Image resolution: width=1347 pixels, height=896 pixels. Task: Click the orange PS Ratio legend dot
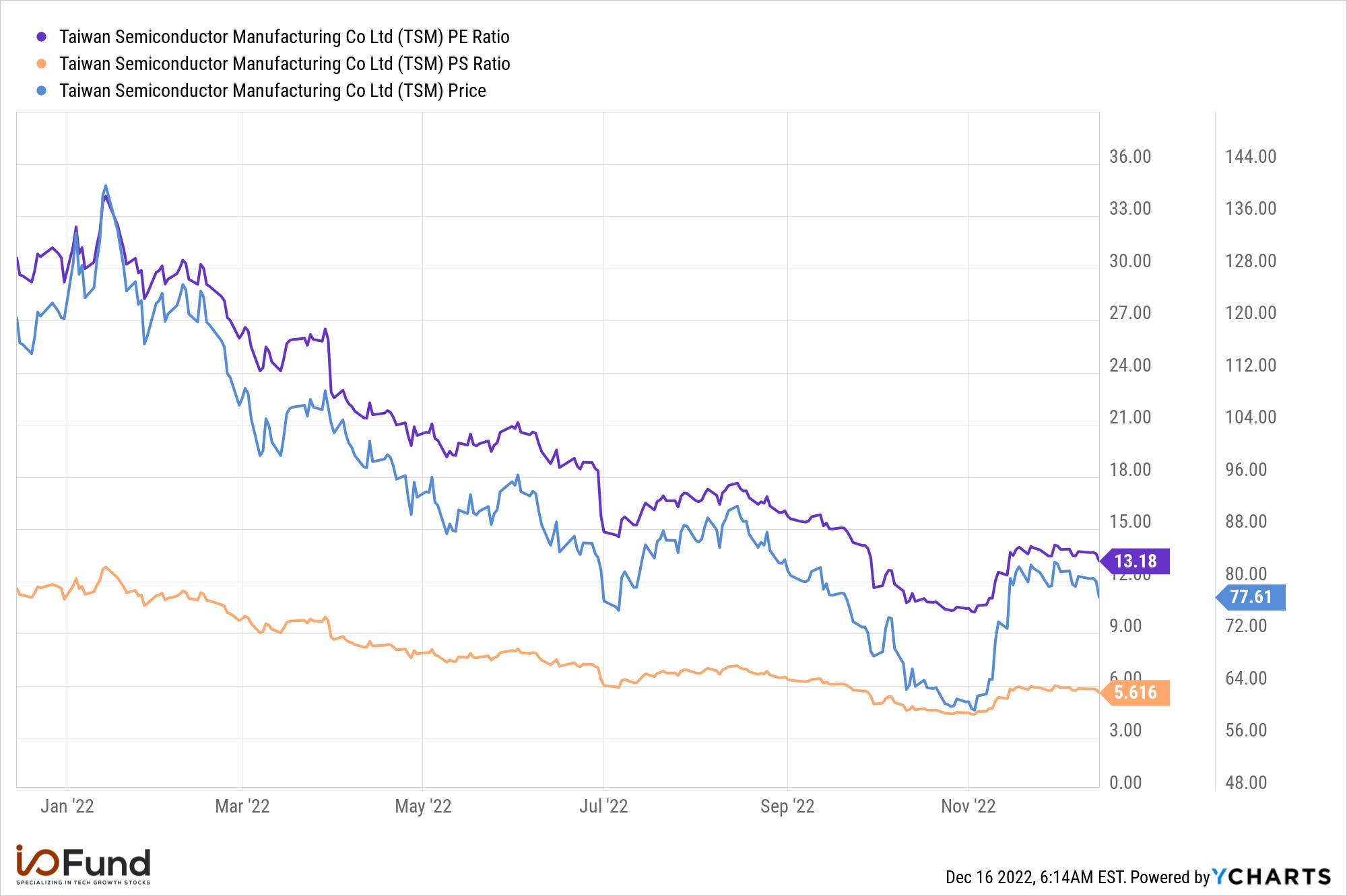pyautogui.click(x=42, y=63)
